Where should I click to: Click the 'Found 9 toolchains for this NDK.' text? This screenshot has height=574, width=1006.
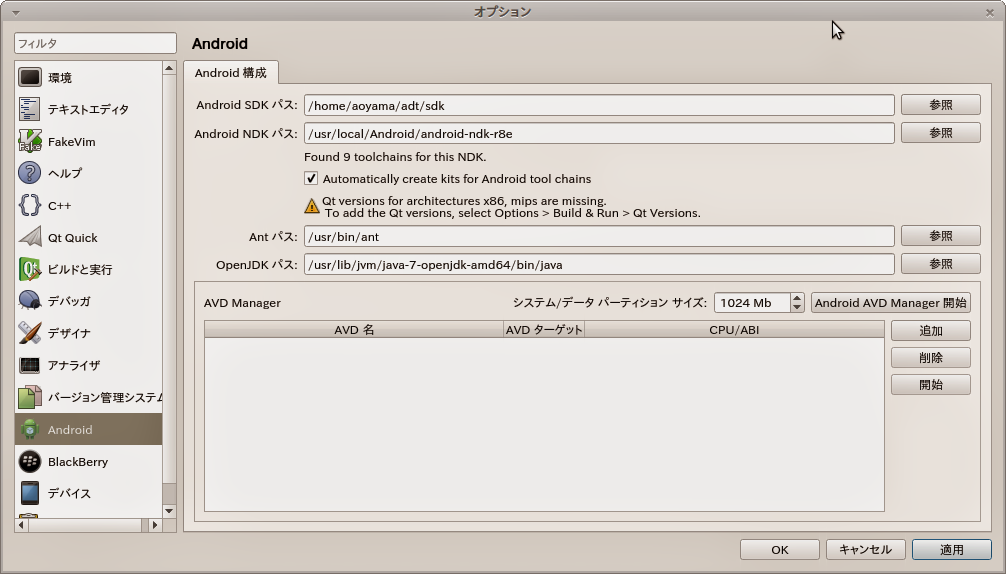coord(395,156)
